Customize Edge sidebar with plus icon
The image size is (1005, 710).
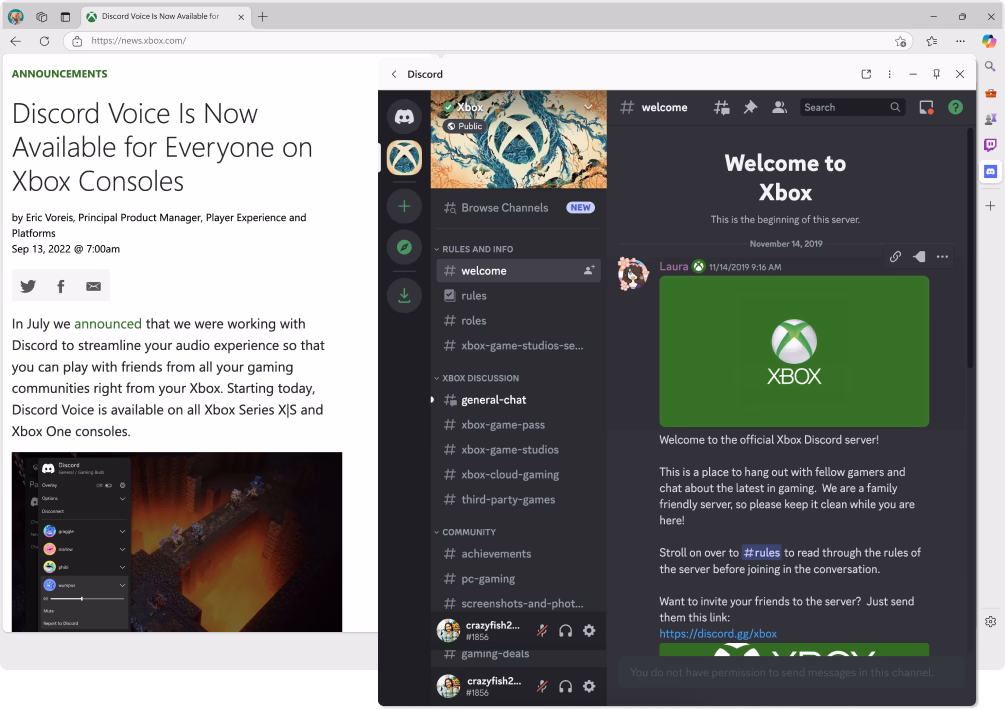click(990, 206)
